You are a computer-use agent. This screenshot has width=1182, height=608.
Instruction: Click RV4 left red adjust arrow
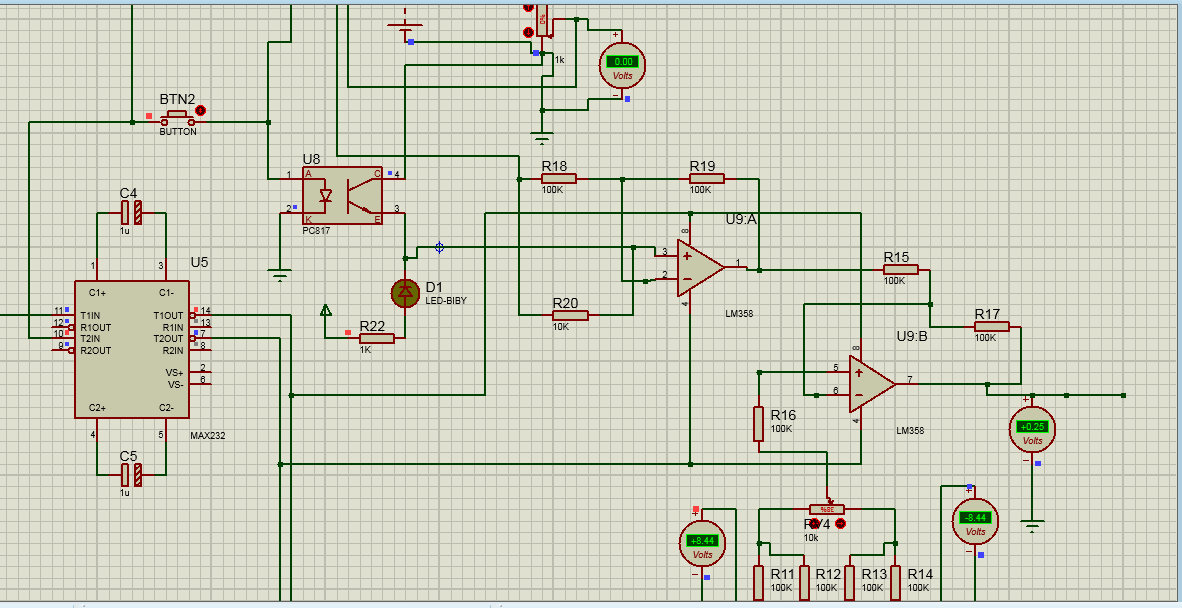click(813, 523)
